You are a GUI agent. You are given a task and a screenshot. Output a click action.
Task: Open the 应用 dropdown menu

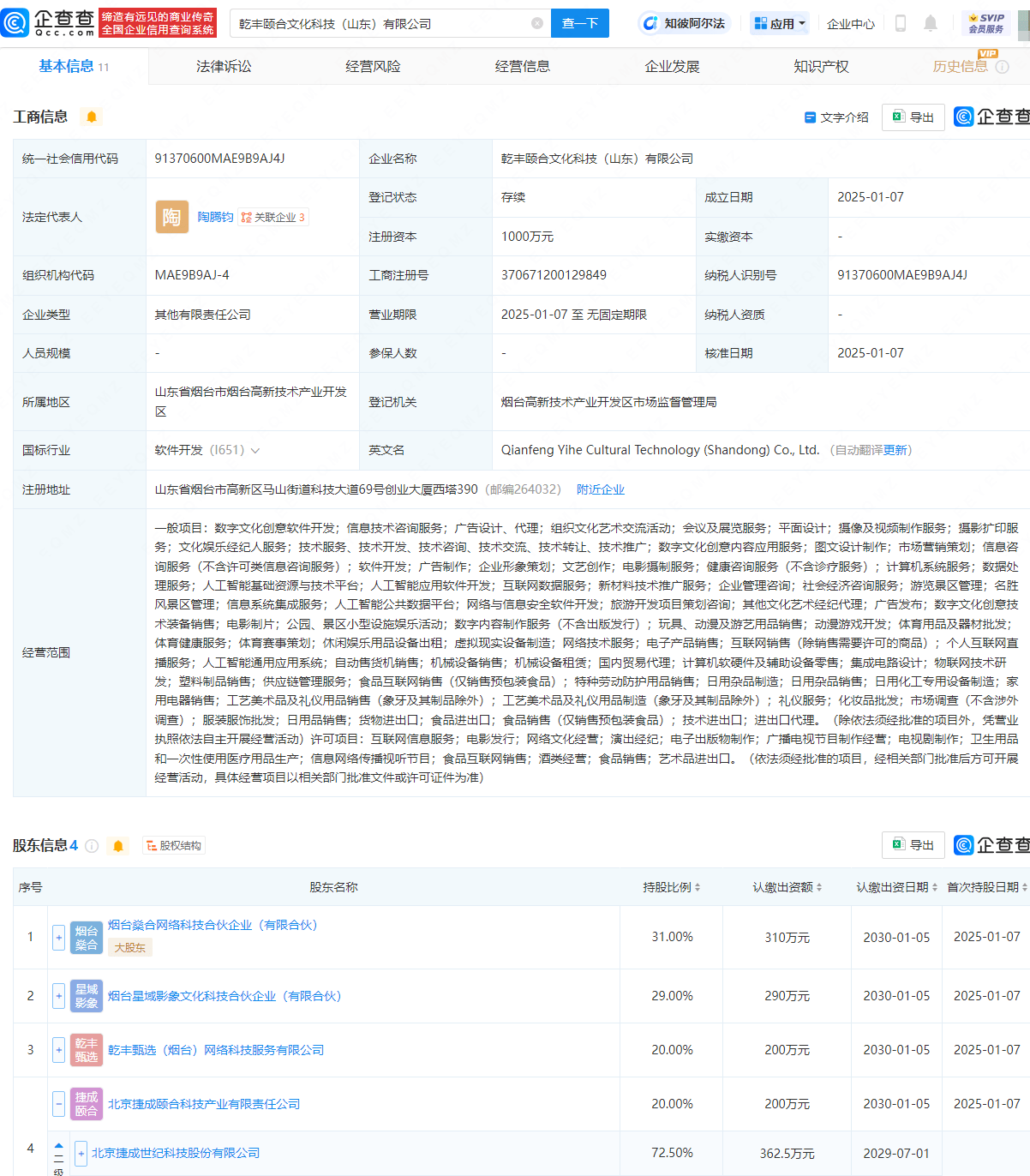pyautogui.click(x=780, y=23)
